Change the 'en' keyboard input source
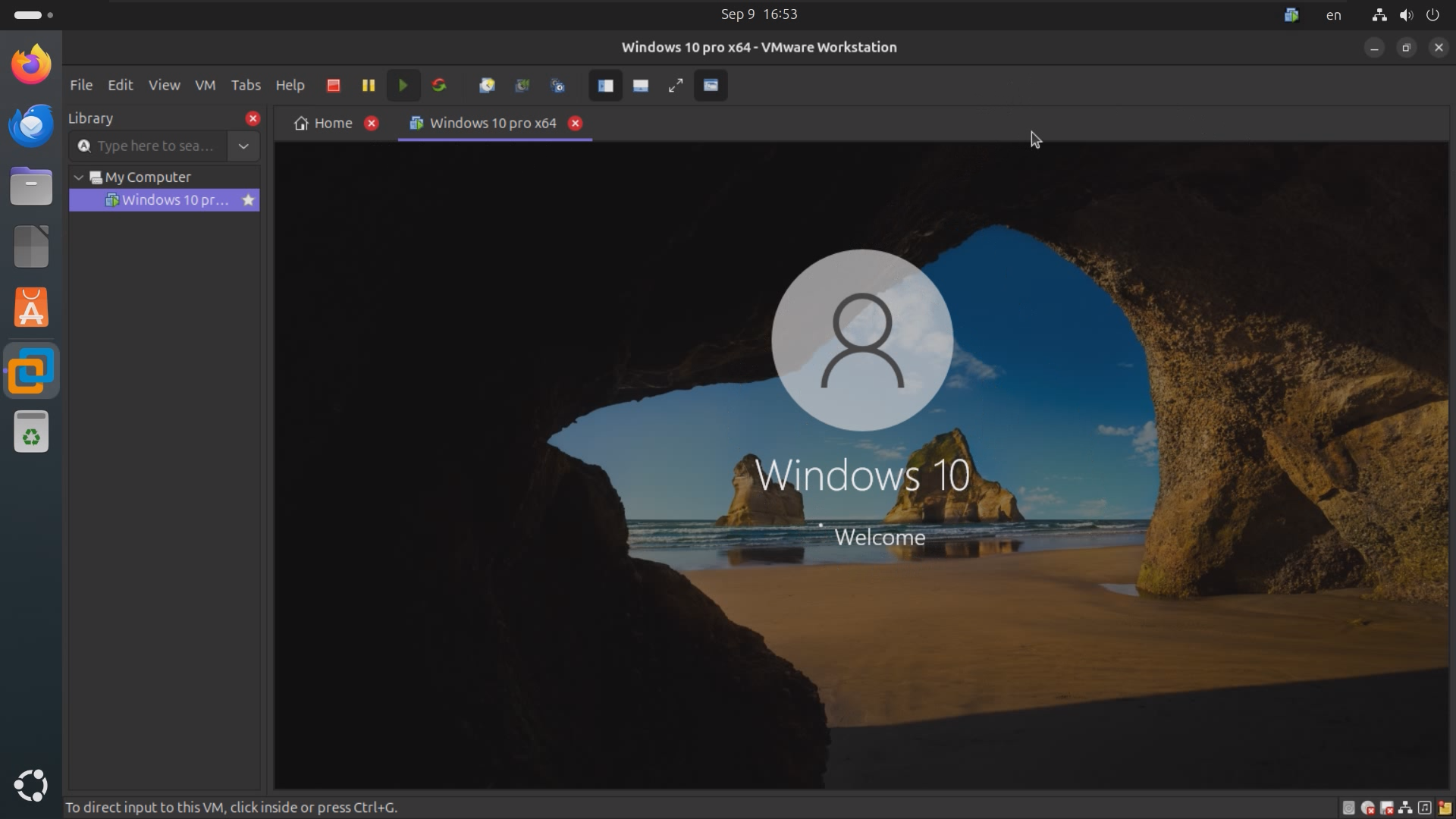This screenshot has width=1456, height=819. [1333, 14]
